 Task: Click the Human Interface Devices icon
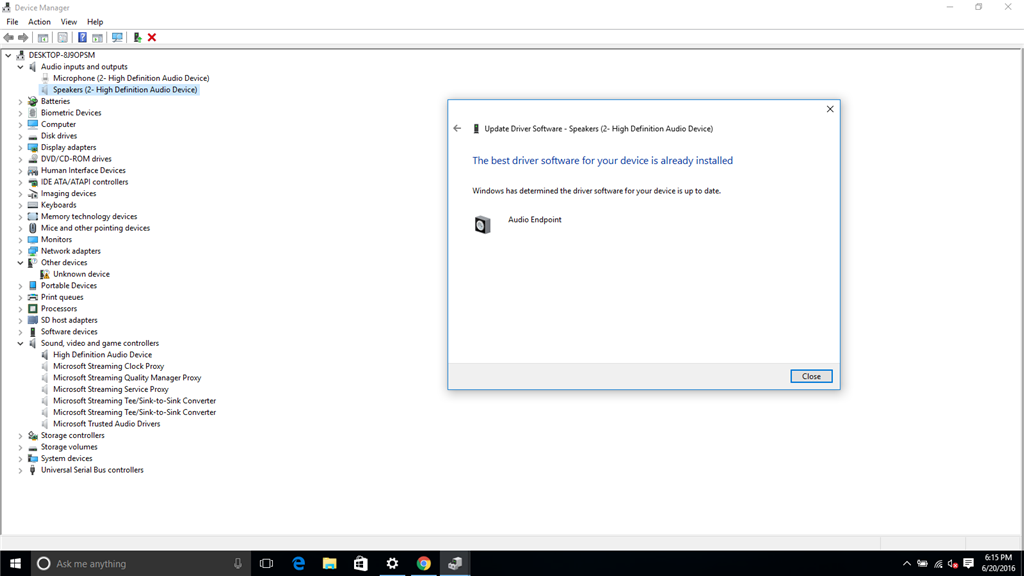[33, 170]
